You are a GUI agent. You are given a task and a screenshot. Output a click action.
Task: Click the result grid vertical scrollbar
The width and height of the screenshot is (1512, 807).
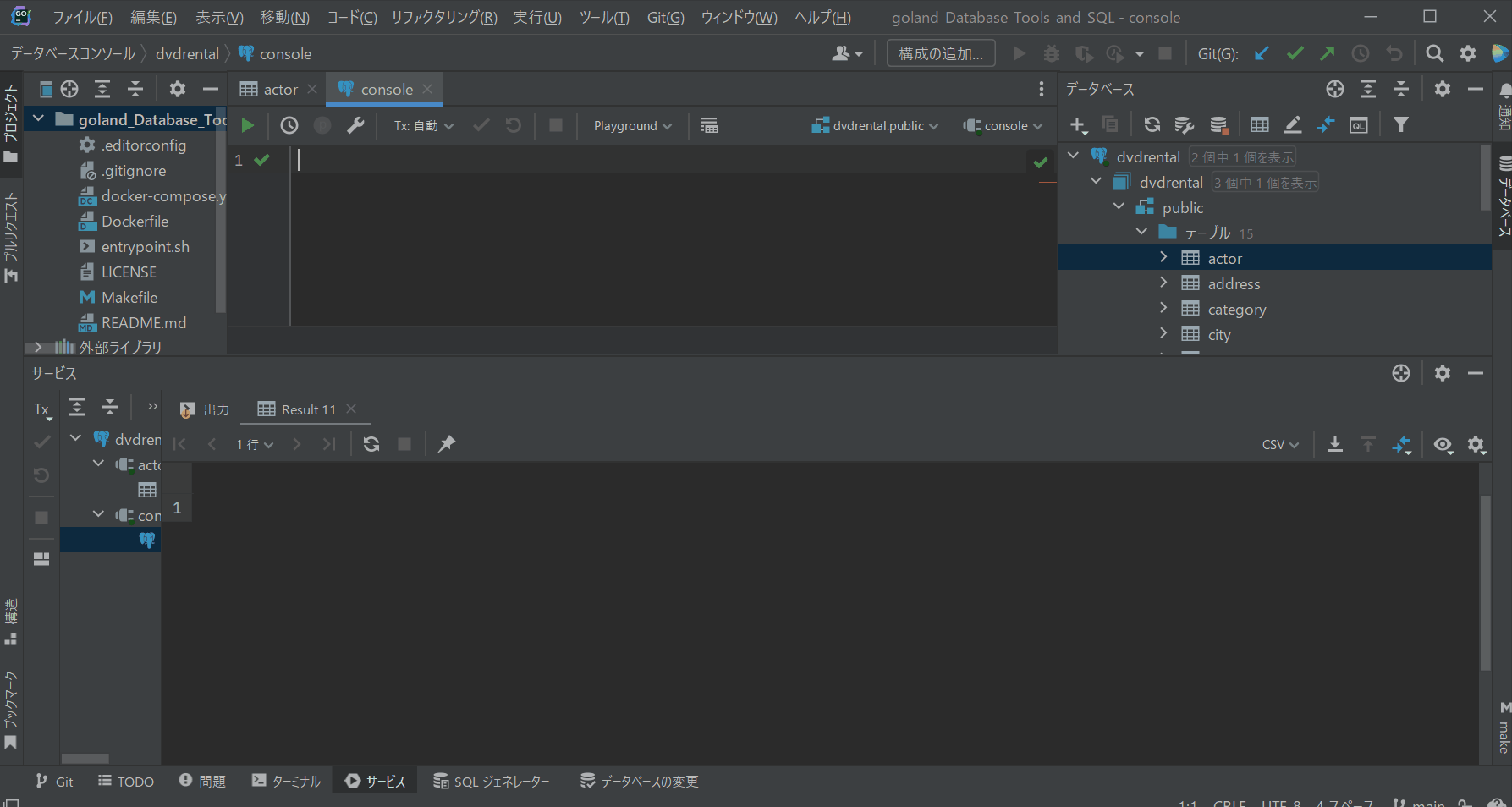1485,584
